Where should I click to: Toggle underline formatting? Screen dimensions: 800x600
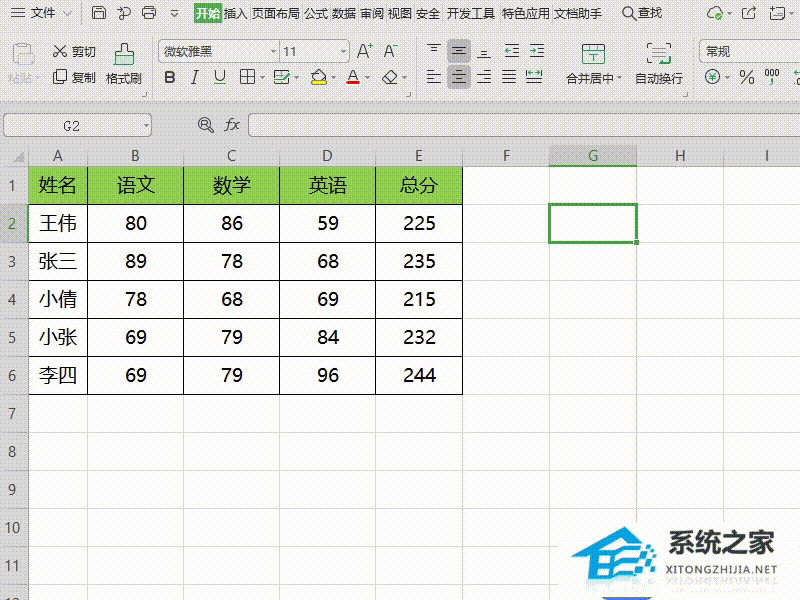220,76
